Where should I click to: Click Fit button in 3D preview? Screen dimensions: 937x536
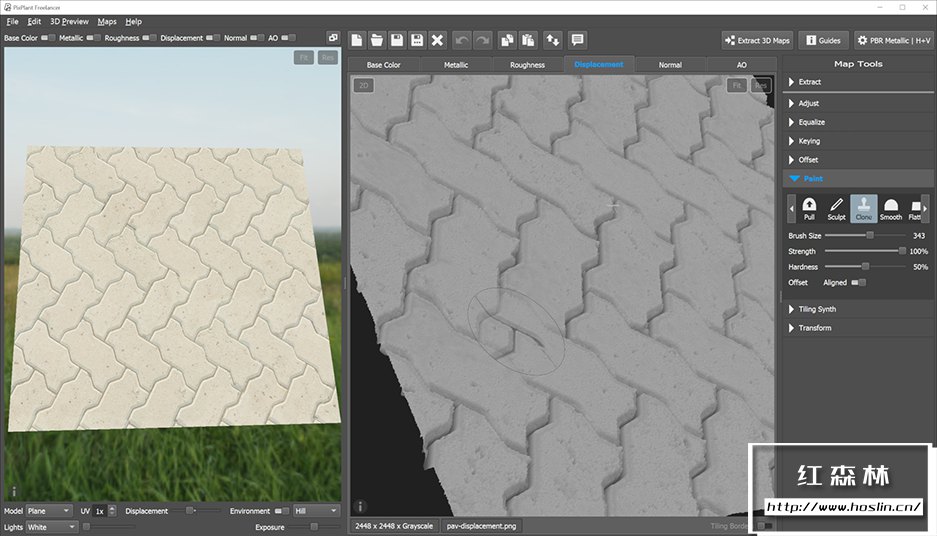pyautogui.click(x=304, y=57)
